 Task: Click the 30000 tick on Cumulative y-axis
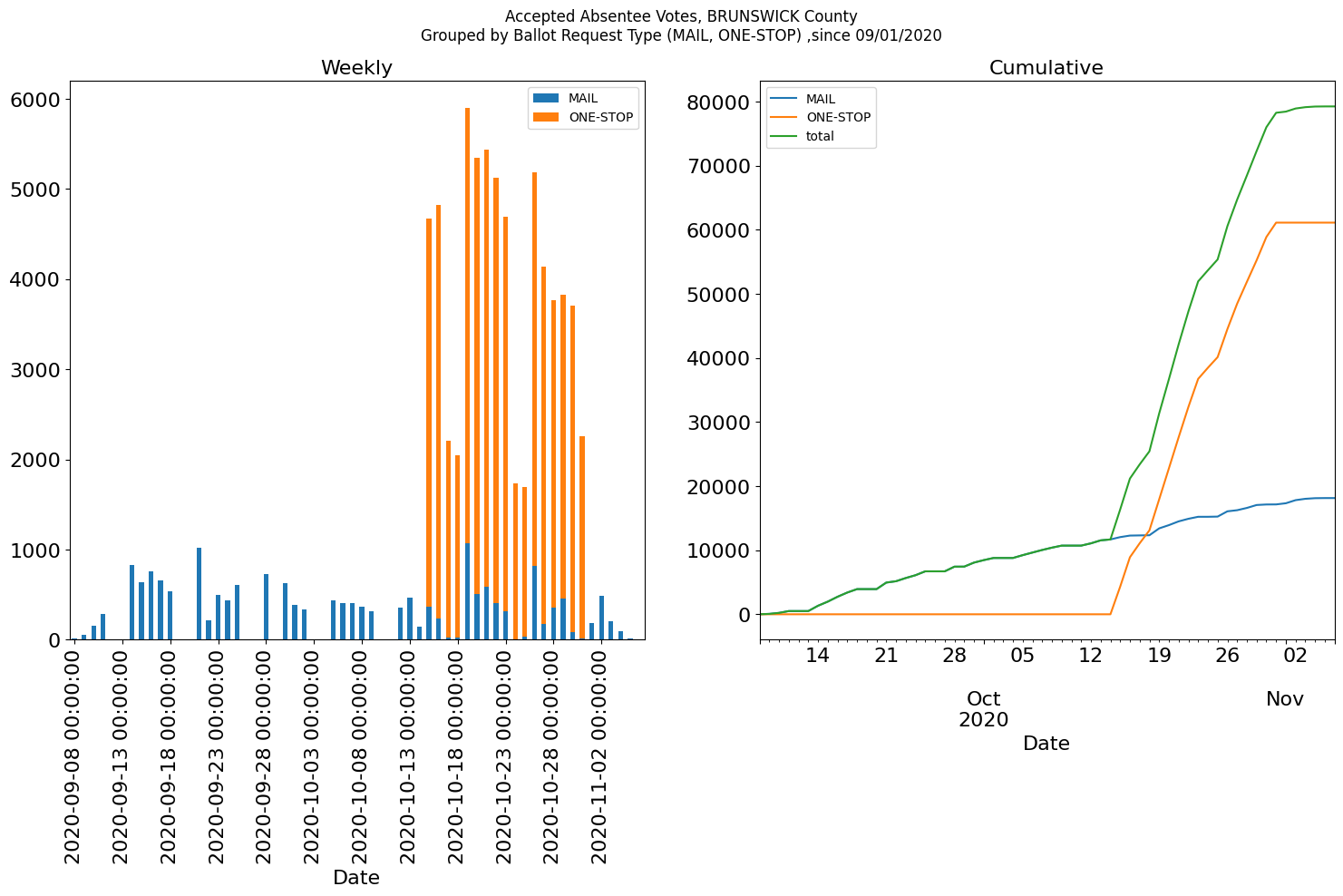718,423
